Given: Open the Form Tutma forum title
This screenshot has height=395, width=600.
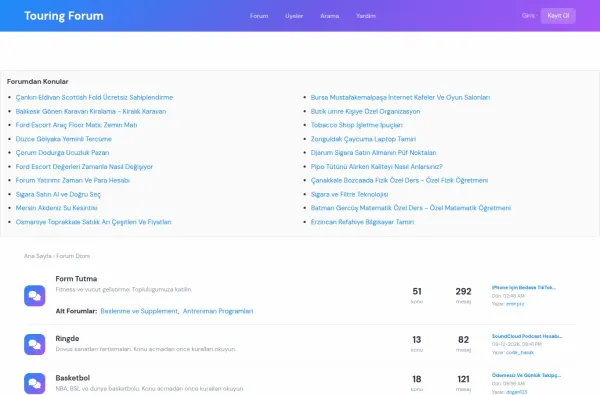Looking at the screenshot, I should point(76,279).
